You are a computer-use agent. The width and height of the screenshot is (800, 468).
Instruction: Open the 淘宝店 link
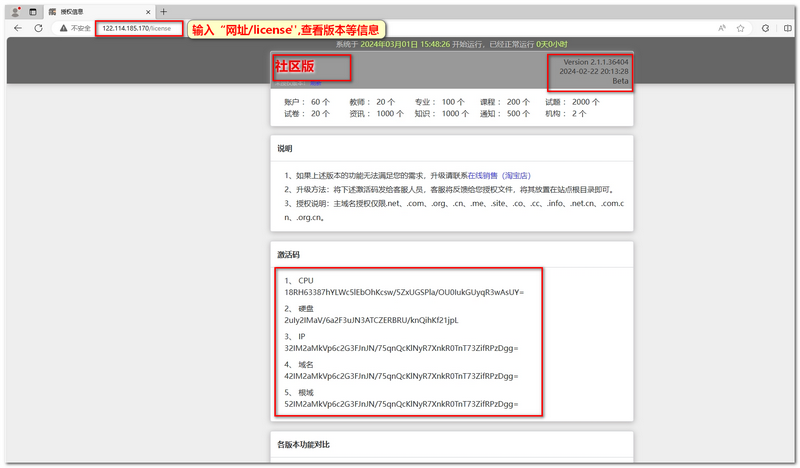point(519,174)
